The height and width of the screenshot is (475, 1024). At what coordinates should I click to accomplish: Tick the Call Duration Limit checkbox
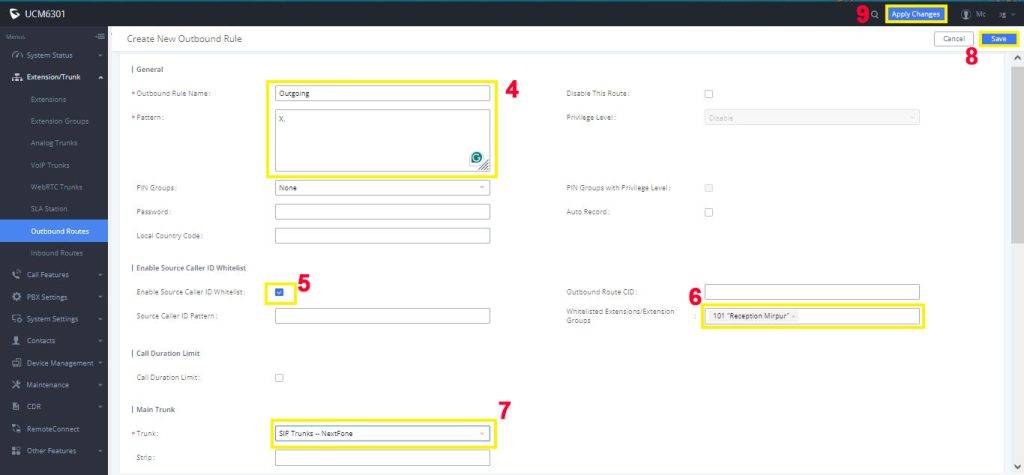(x=280, y=378)
